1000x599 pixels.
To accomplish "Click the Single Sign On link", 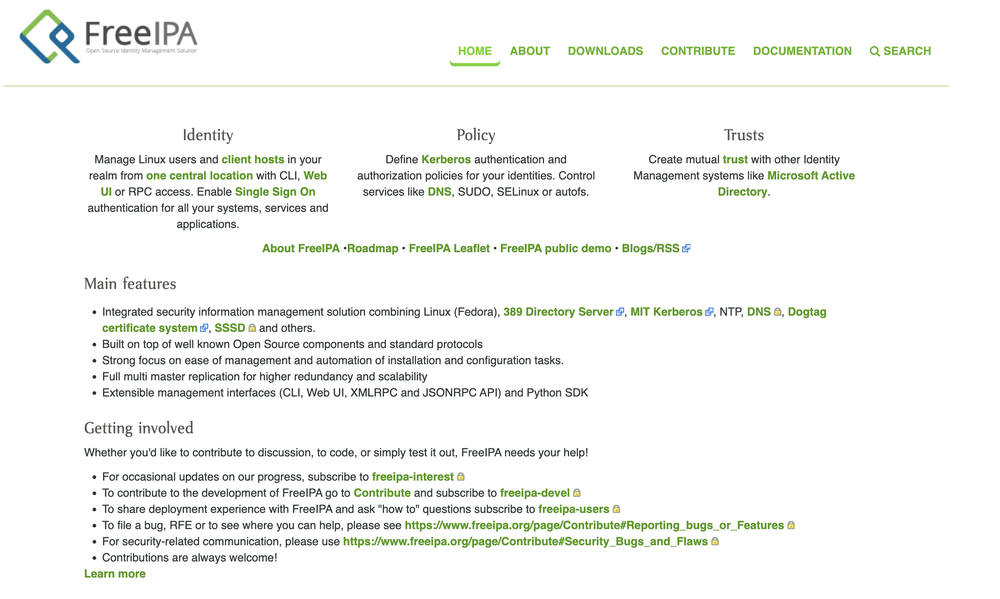I will tap(275, 192).
